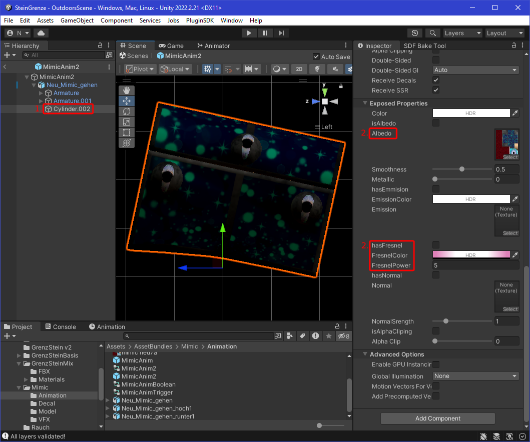530x442 pixels.
Task: Click the FresnelColor eyedropper icon
Action: pyautogui.click(x=515, y=255)
